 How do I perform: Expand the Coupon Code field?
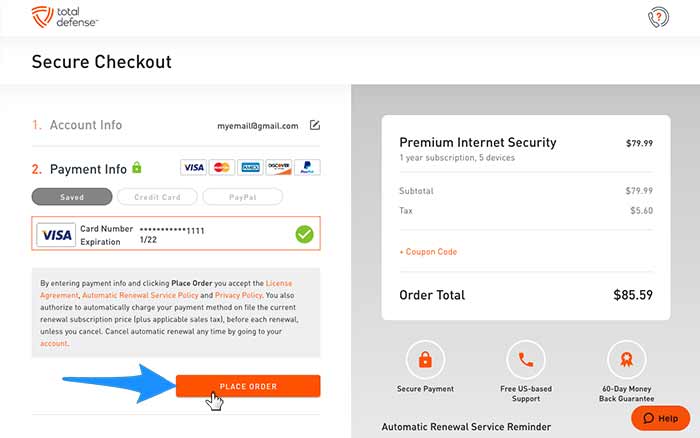tap(428, 252)
